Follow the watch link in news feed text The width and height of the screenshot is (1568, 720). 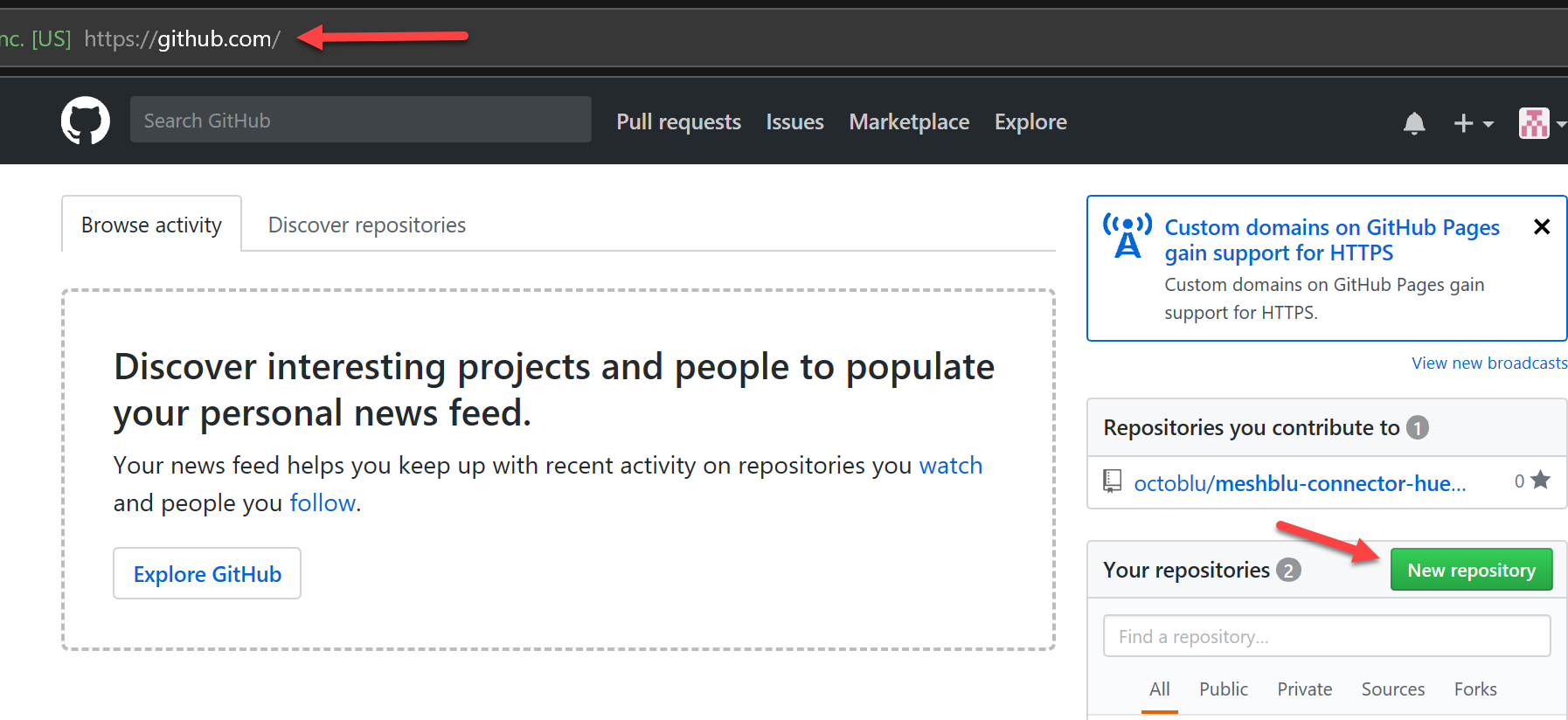(950, 465)
